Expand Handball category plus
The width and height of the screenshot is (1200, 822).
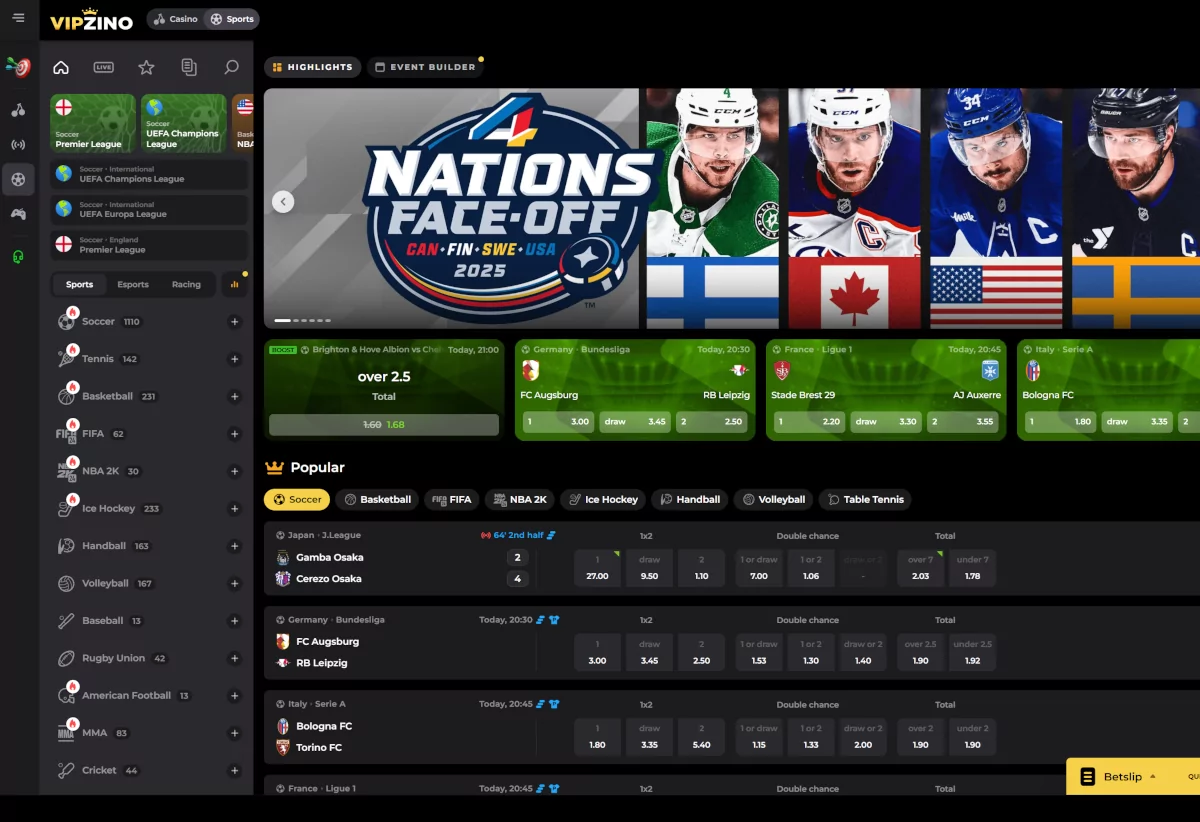click(235, 546)
